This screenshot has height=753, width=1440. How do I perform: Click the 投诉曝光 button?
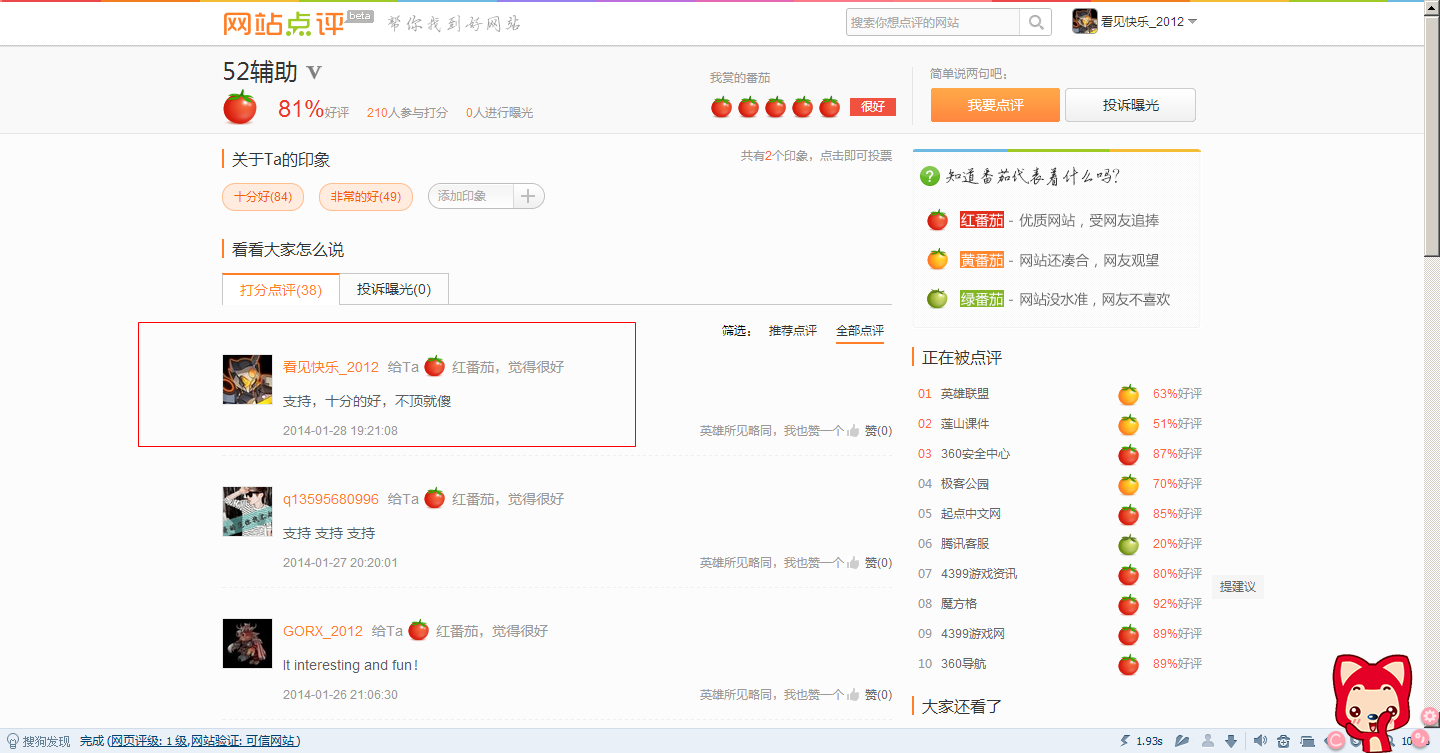pos(1130,105)
